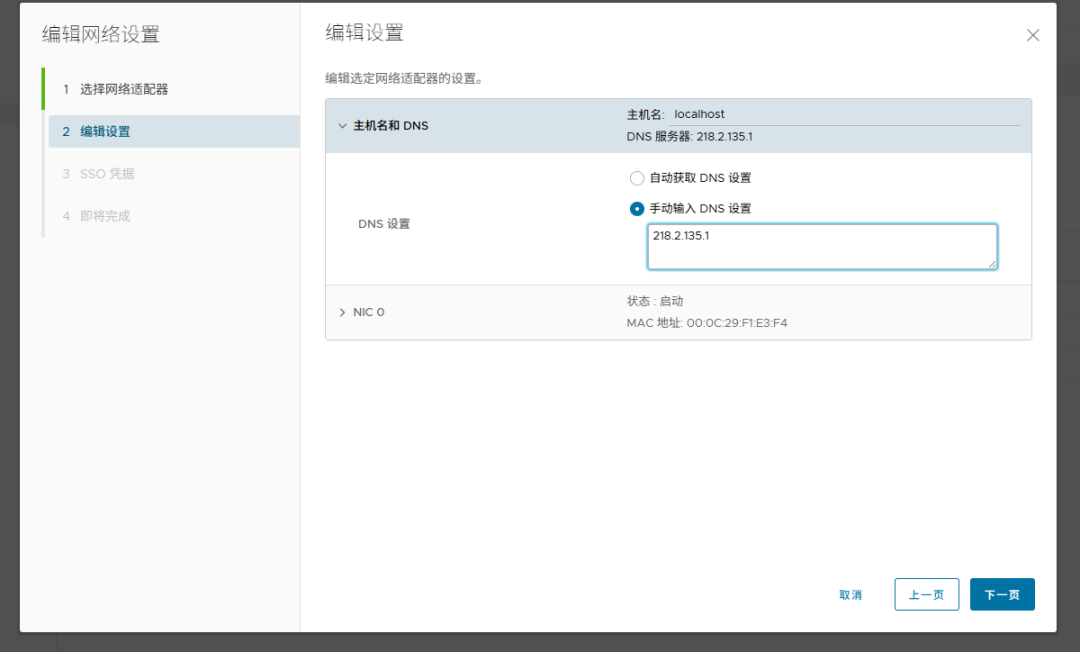Close the 编辑设置 dialog with X
Image resolution: width=1080 pixels, height=652 pixels.
tap(1032, 35)
